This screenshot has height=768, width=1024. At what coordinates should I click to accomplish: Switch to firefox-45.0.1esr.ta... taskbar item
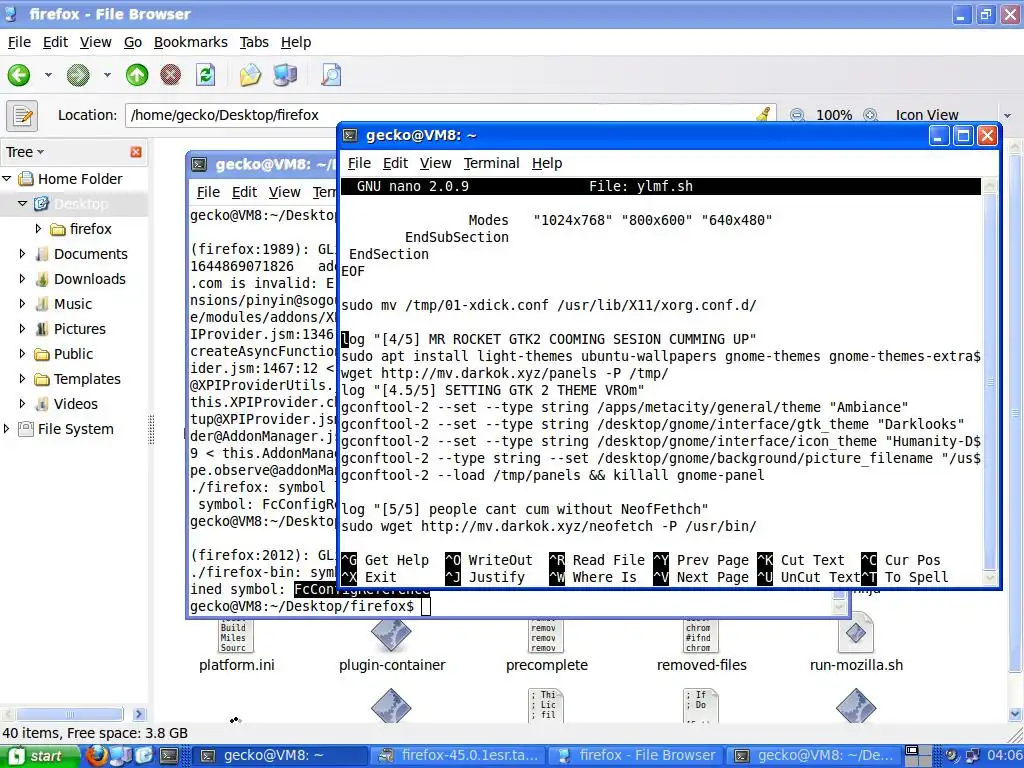click(460, 756)
